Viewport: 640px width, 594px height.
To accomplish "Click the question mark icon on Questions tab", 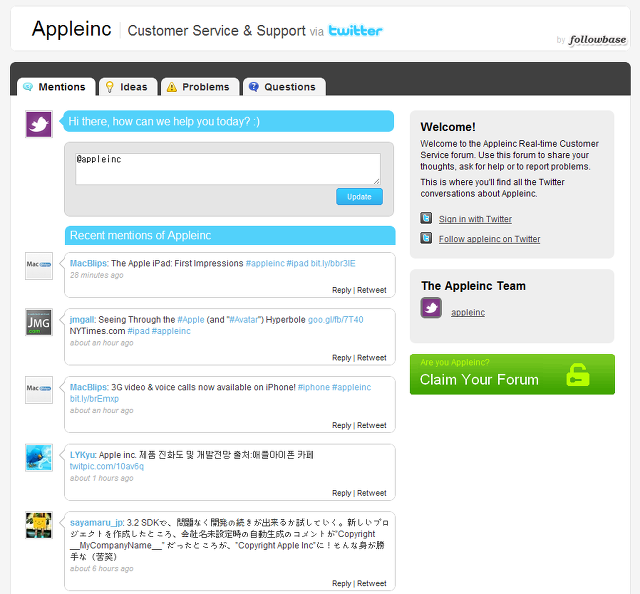I will (254, 87).
